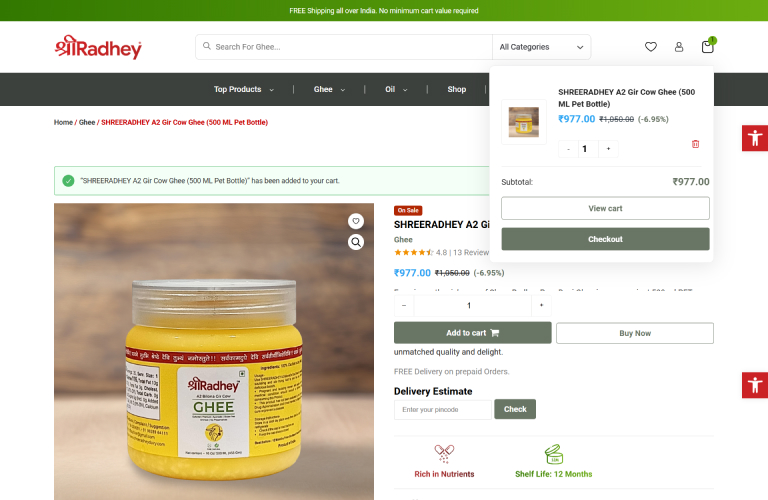Click the shopping bag cart icon

[x=708, y=46]
